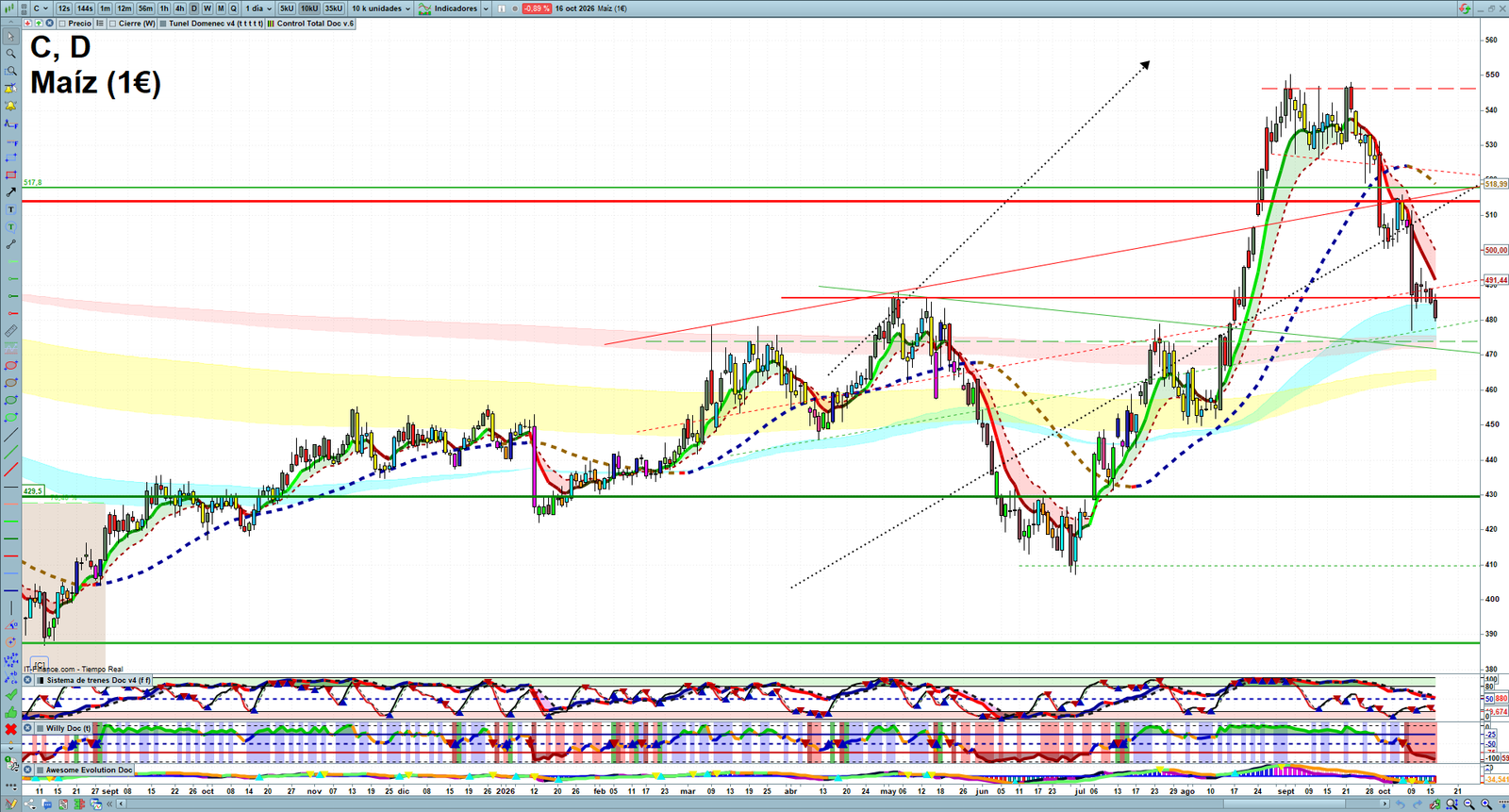Viewport: 1509px width, 812px height.
Task: Click the green checkmark icon
Action: point(10,695)
